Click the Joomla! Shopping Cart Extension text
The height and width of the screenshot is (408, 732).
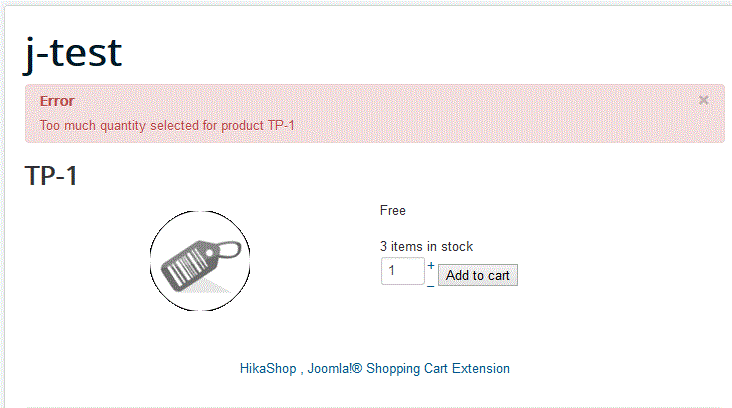410,368
